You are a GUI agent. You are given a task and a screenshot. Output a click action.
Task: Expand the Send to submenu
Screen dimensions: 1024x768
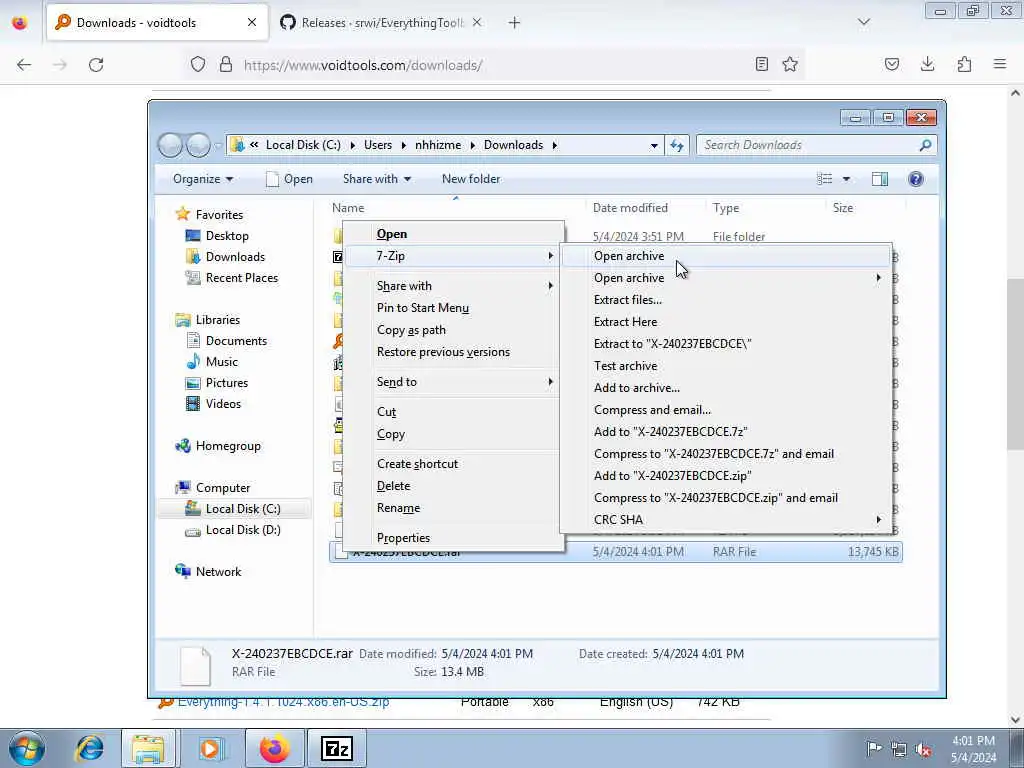[x=453, y=381]
